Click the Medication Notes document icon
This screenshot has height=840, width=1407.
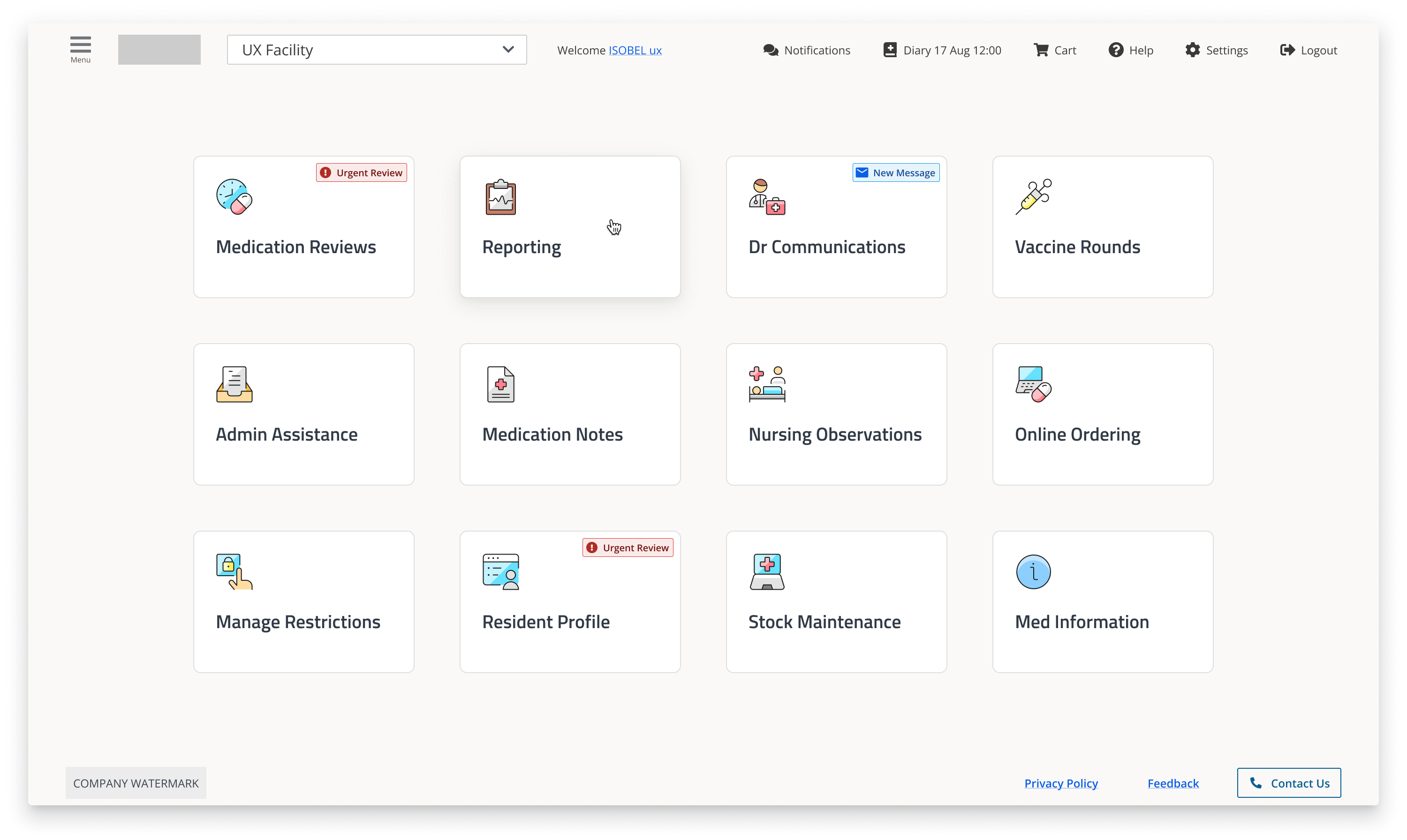pos(500,384)
